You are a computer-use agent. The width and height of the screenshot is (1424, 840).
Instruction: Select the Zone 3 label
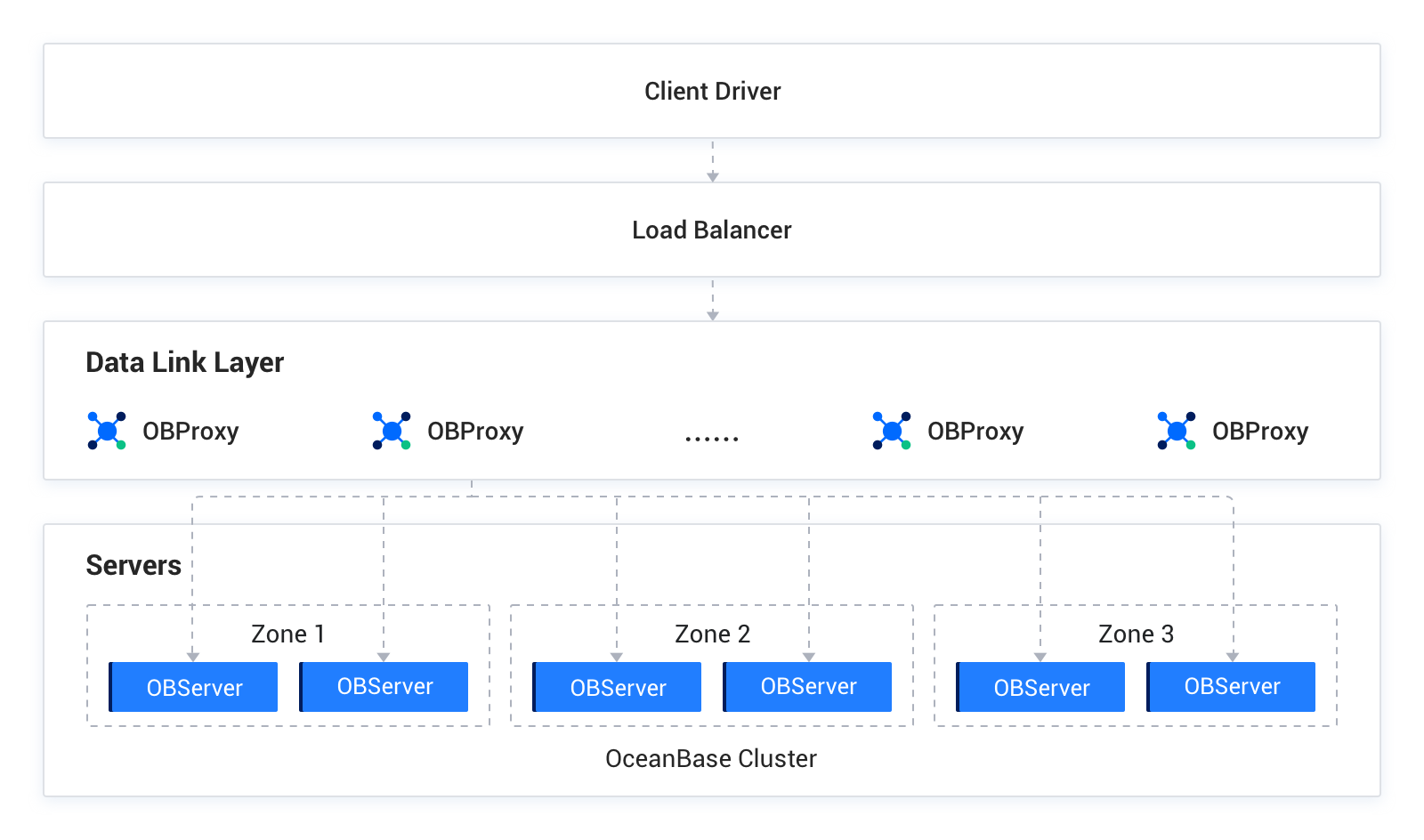point(1136,634)
